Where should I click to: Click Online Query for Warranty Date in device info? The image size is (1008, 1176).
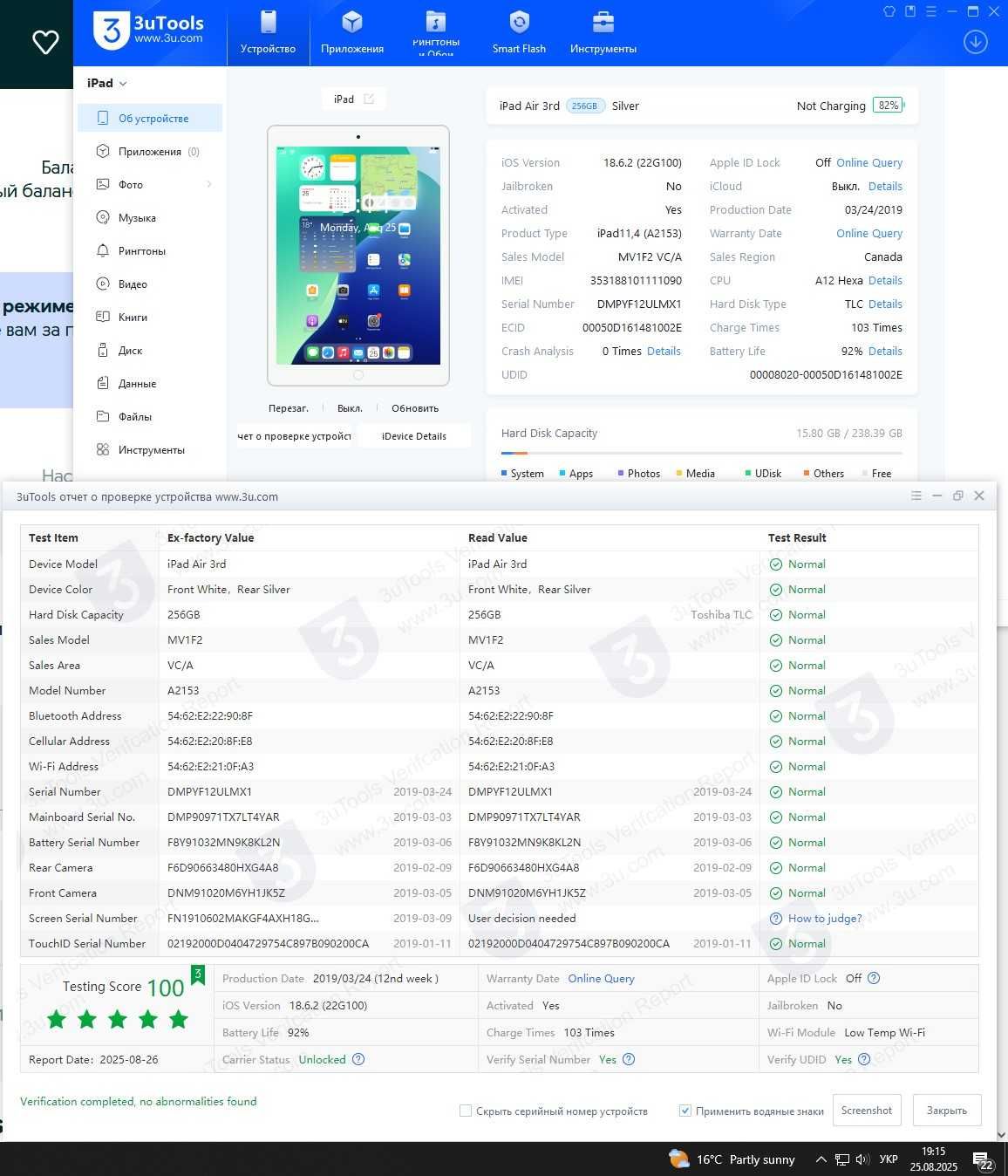pos(869,233)
